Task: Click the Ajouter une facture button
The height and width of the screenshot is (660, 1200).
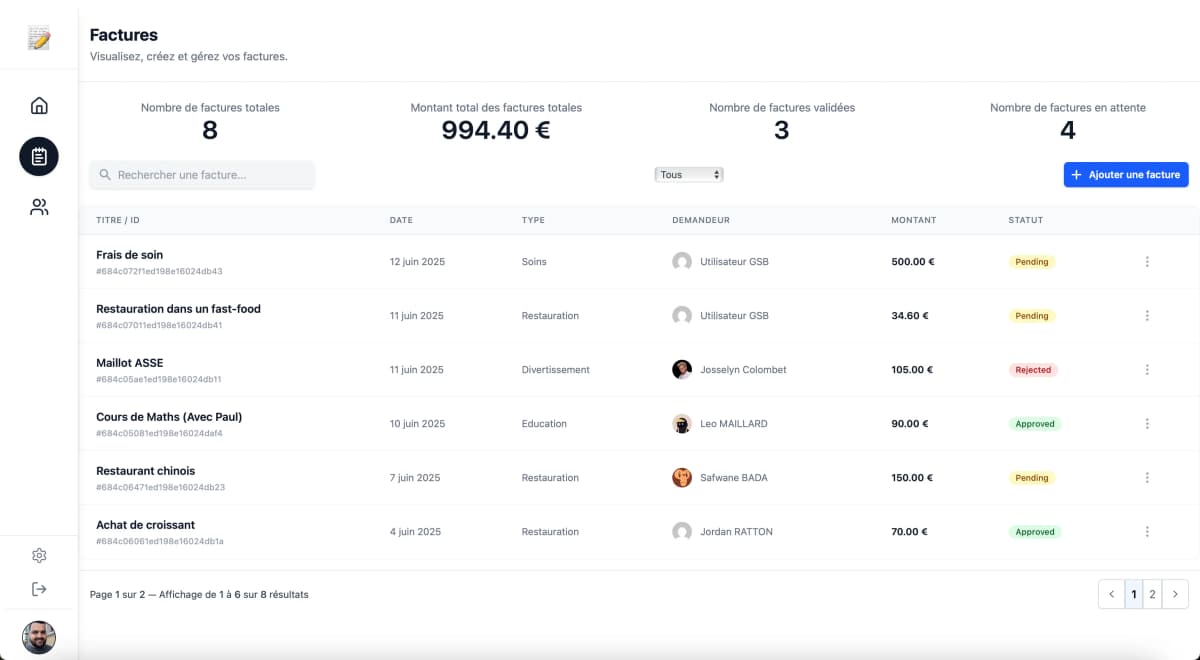Action: pyautogui.click(x=1125, y=175)
